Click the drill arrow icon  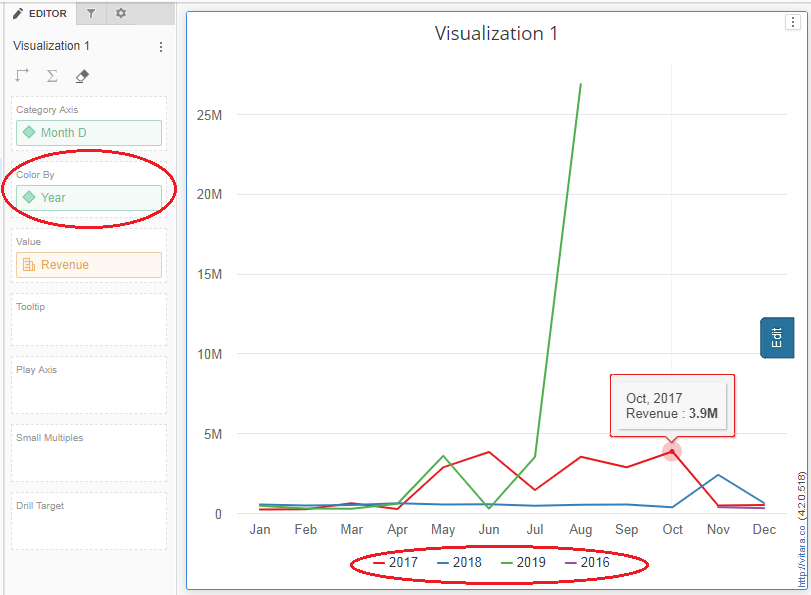click(x=21, y=75)
